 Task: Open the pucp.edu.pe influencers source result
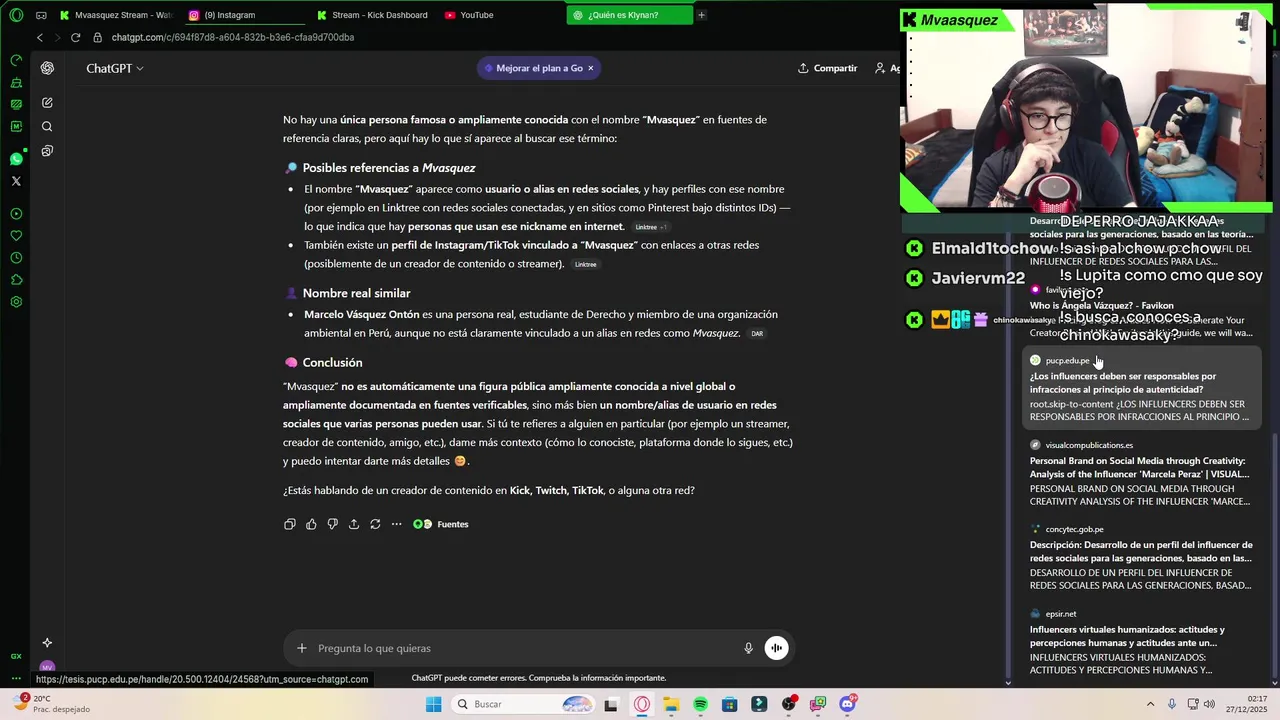tap(1140, 389)
